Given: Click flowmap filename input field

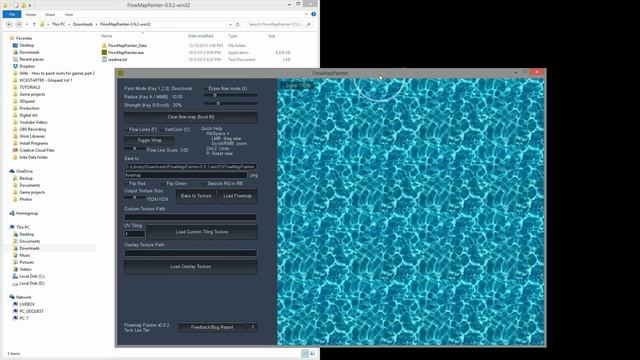Looking at the screenshot, I should tap(186, 175).
